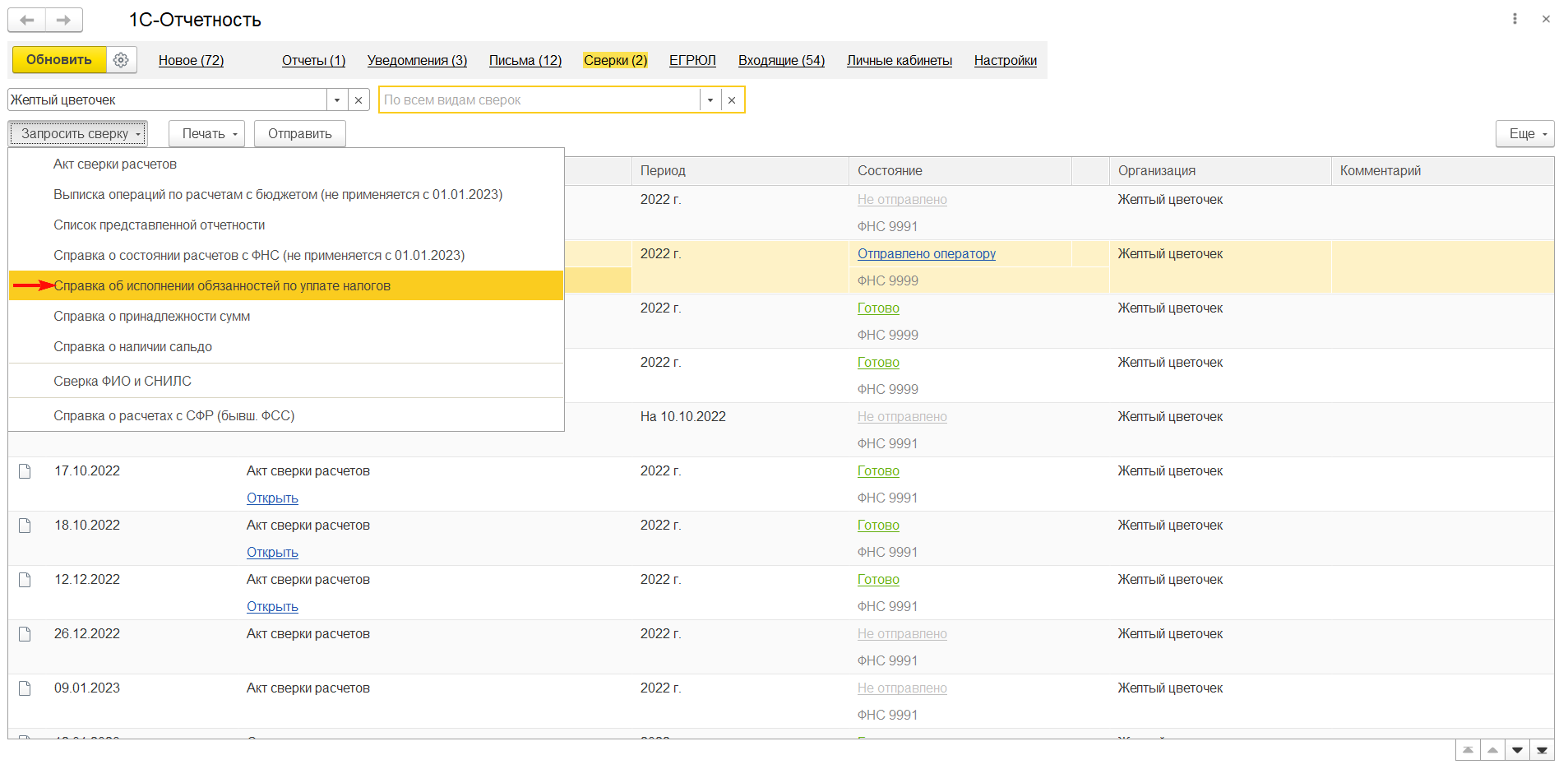
Task: Open the Письма (12) section
Action: [x=525, y=60]
